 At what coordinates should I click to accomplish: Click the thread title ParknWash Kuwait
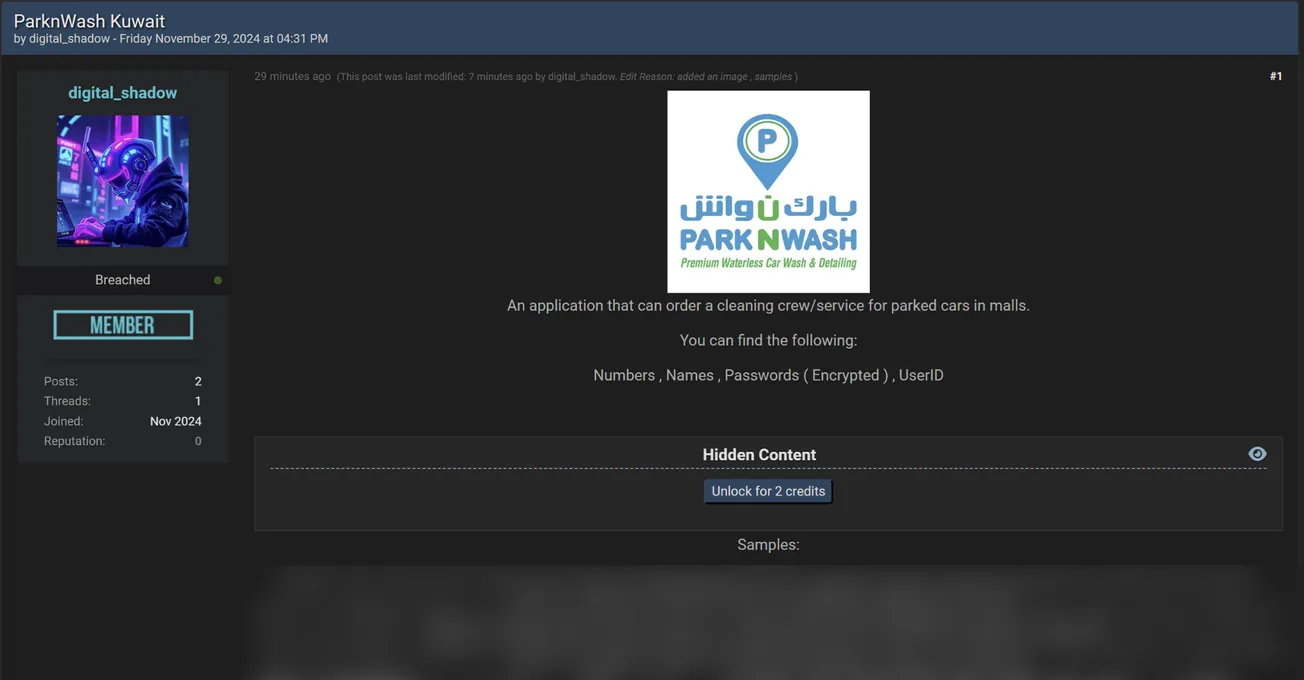pyautogui.click(x=88, y=20)
